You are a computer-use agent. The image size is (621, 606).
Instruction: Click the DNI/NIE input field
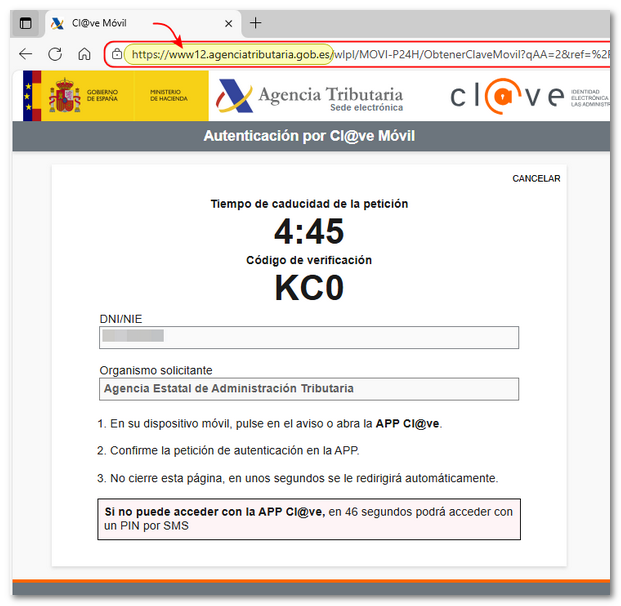point(309,337)
